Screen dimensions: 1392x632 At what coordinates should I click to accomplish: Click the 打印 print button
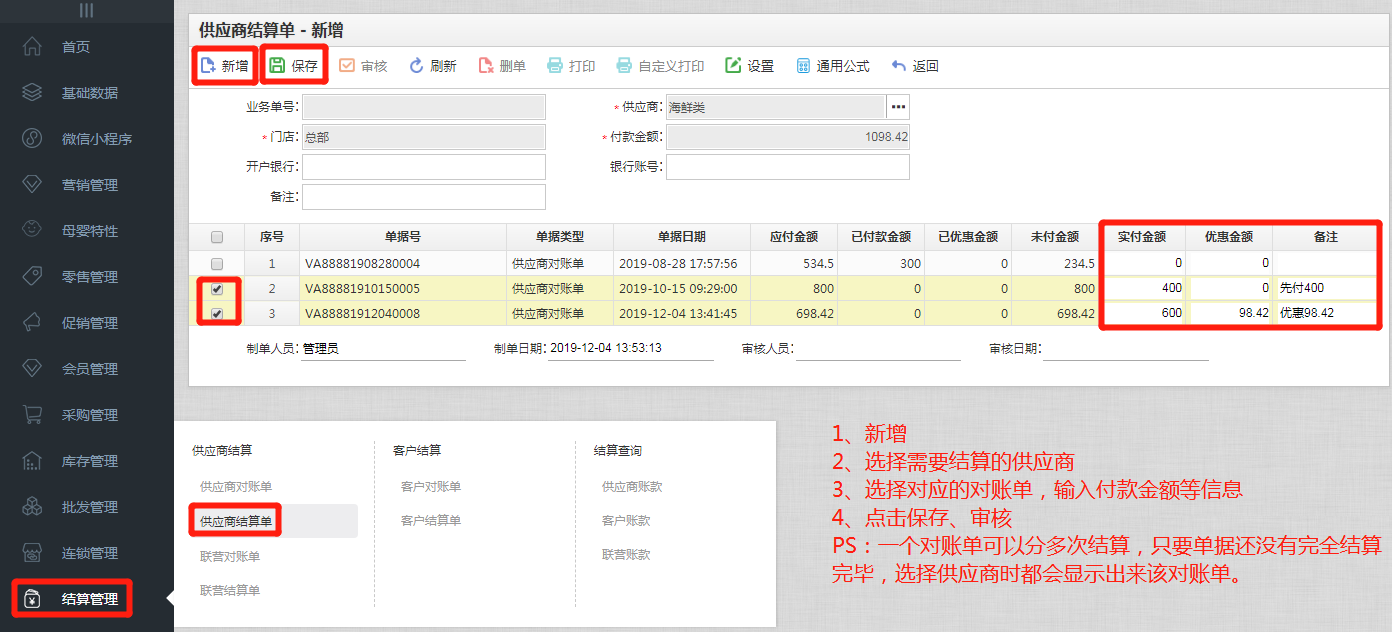(571, 66)
